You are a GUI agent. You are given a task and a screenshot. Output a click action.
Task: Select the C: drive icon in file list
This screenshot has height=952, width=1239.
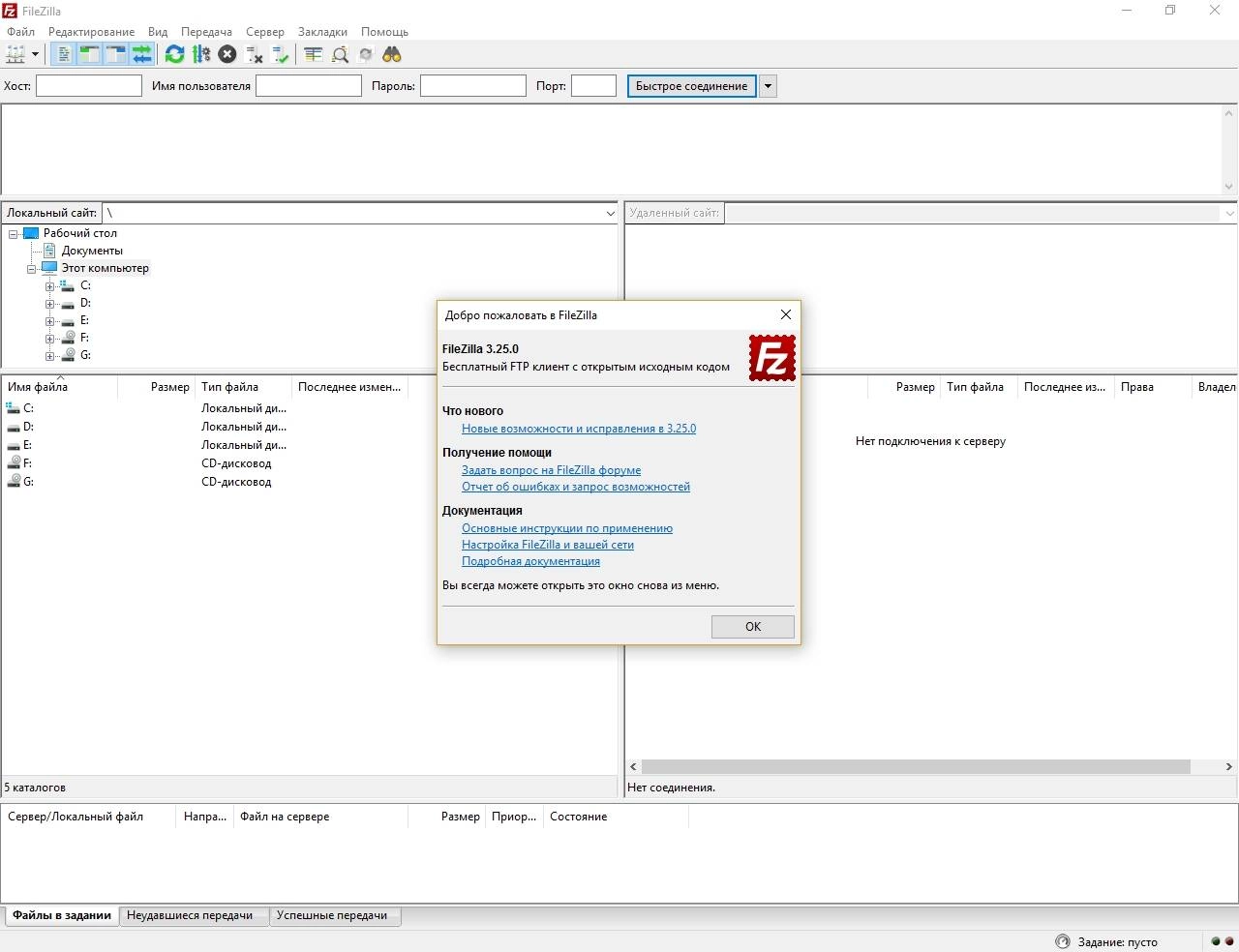click(x=14, y=408)
